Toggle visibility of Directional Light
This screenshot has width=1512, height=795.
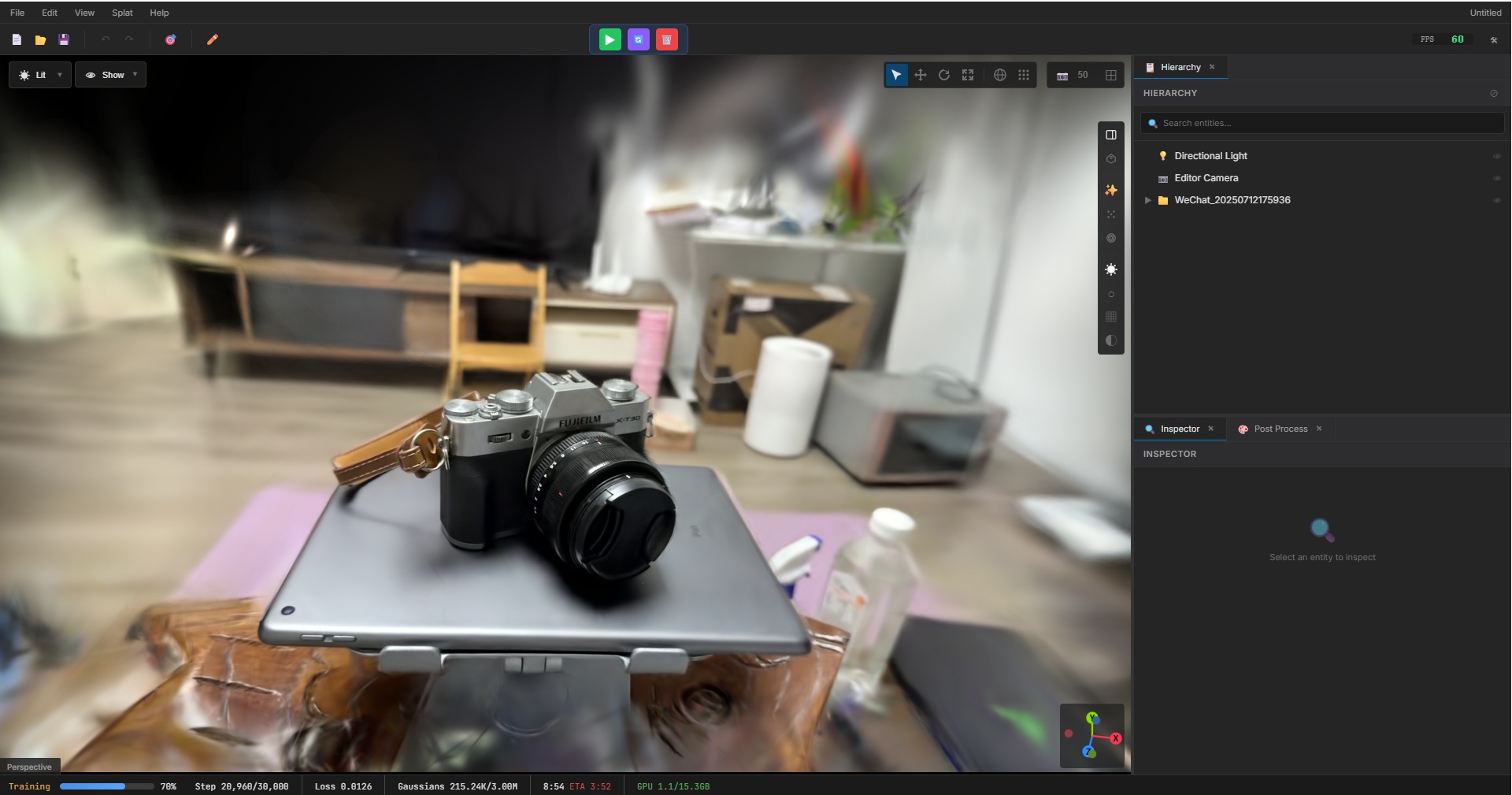click(1496, 155)
